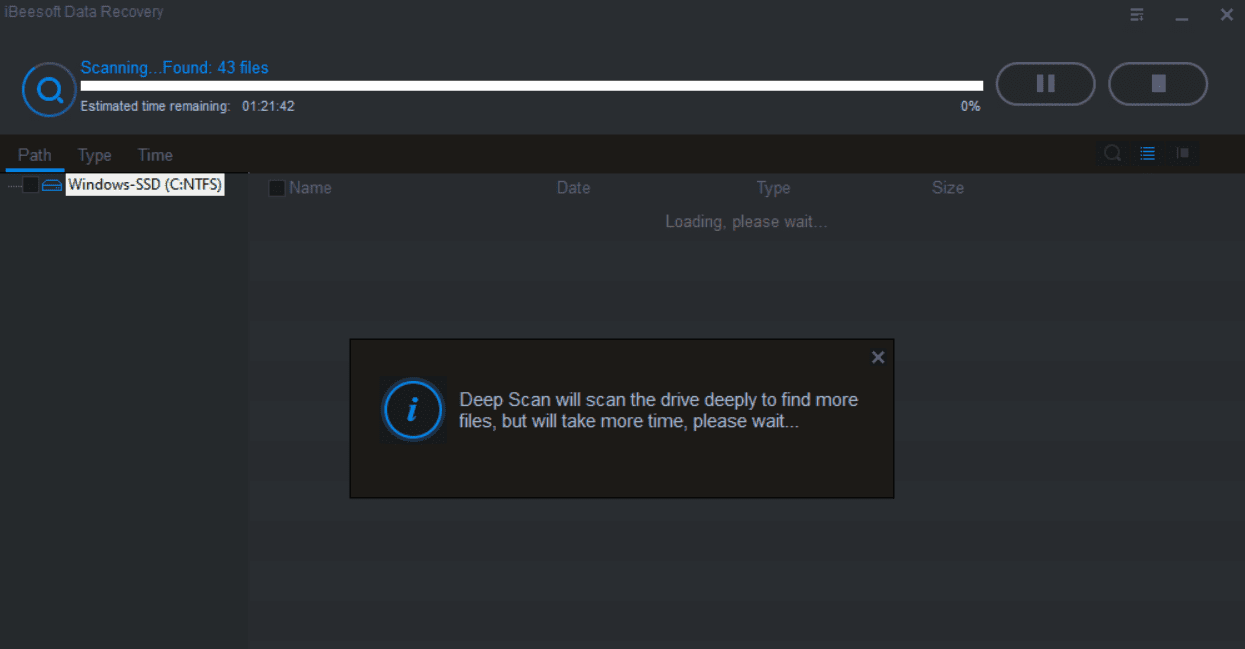Click the Size column header
Screen dimensions: 1245x649
click(948, 188)
